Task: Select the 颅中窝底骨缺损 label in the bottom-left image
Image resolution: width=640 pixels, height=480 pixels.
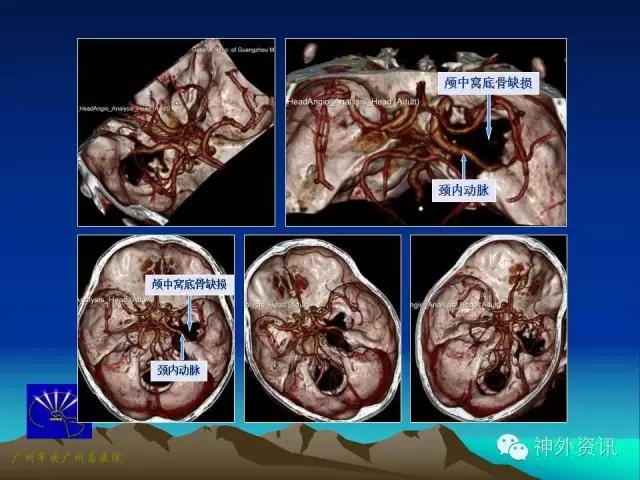Action: tap(189, 284)
